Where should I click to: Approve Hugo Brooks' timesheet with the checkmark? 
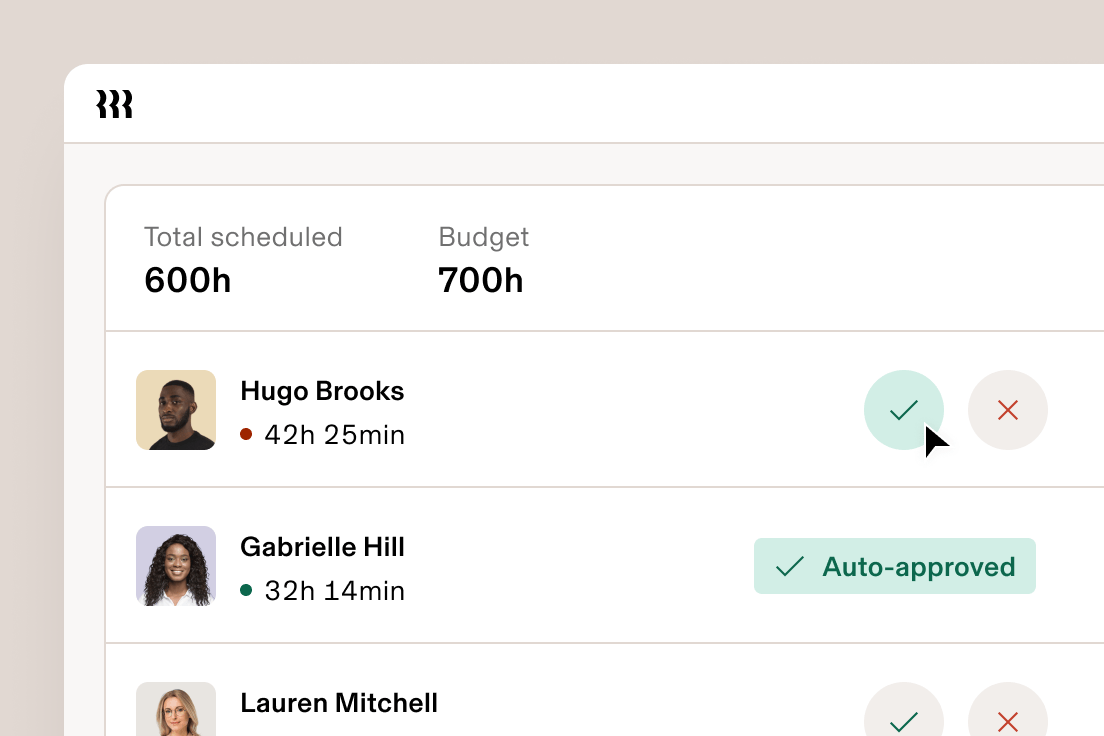tap(904, 410)
